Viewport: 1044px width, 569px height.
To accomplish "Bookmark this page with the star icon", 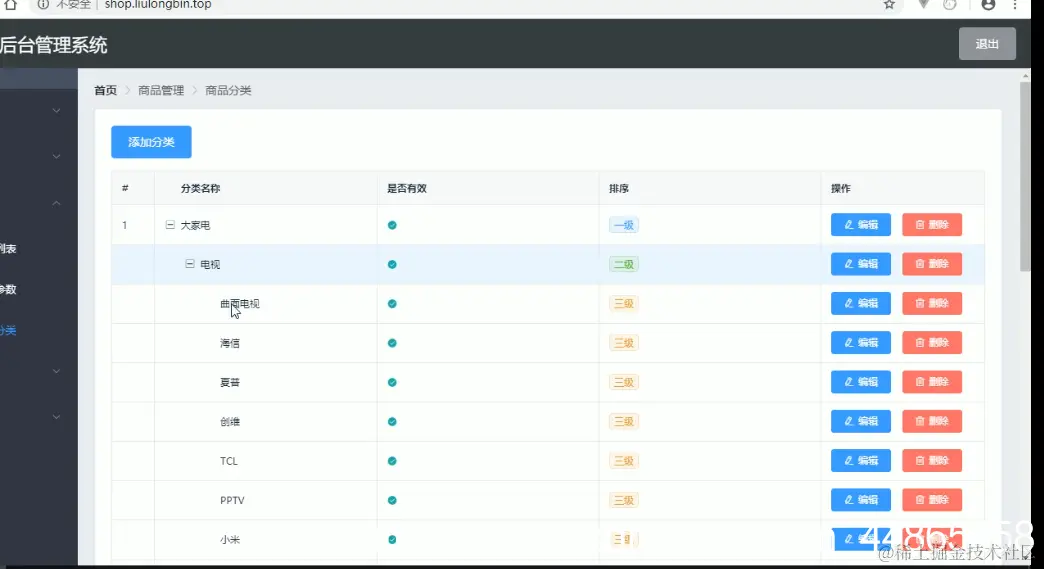I will point(889,5).
